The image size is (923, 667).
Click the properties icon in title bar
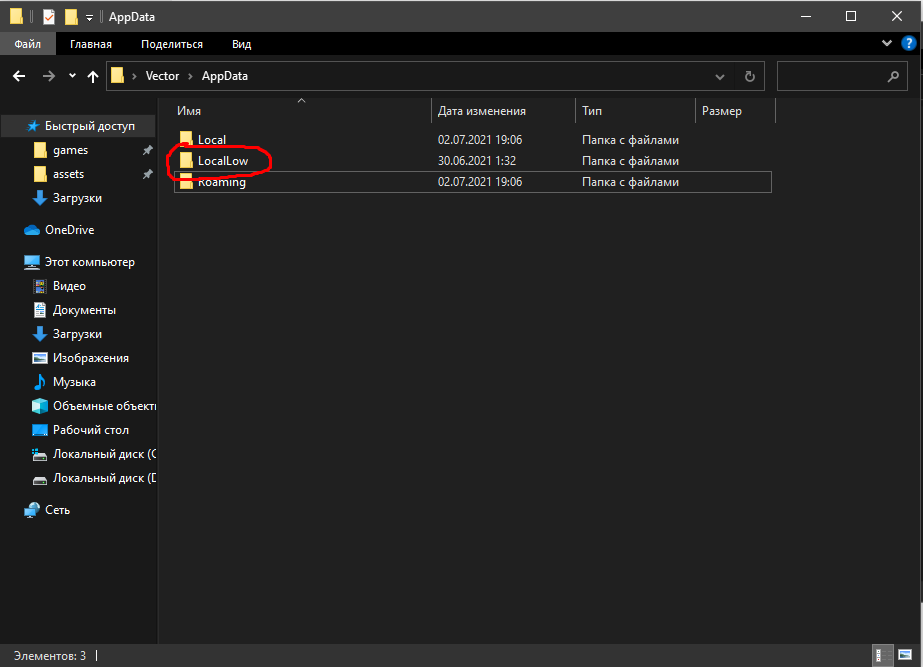point(49,16)
